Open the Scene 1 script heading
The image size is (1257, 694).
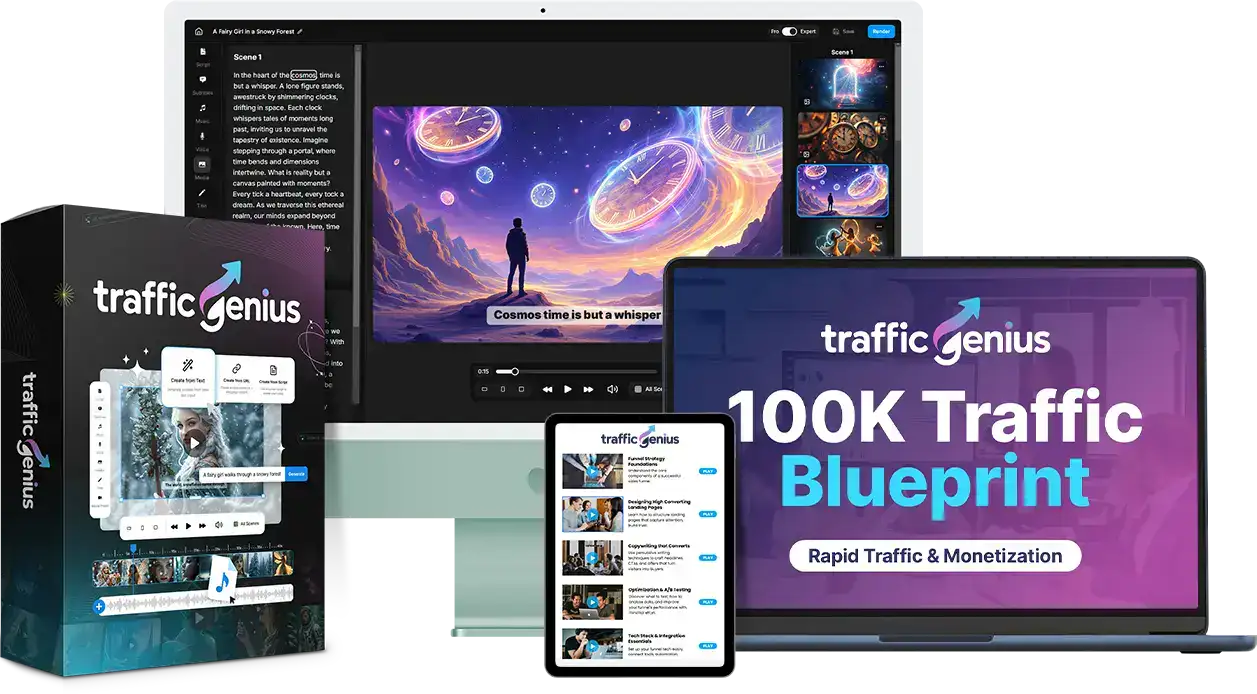[248, 57]
